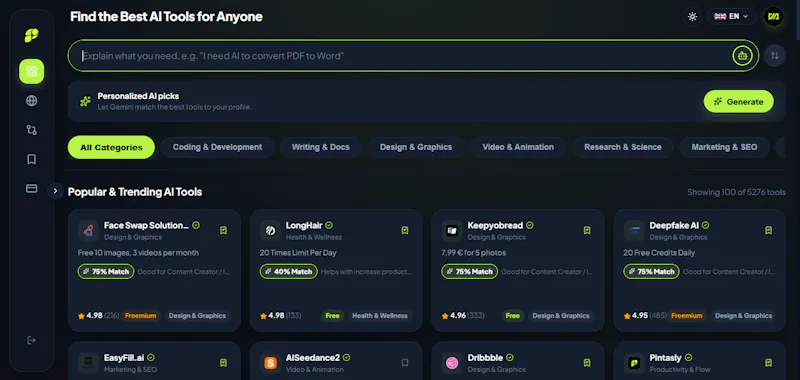
Task: Toggle bookmark on Deepfake AI card
Action: [768, 231]
